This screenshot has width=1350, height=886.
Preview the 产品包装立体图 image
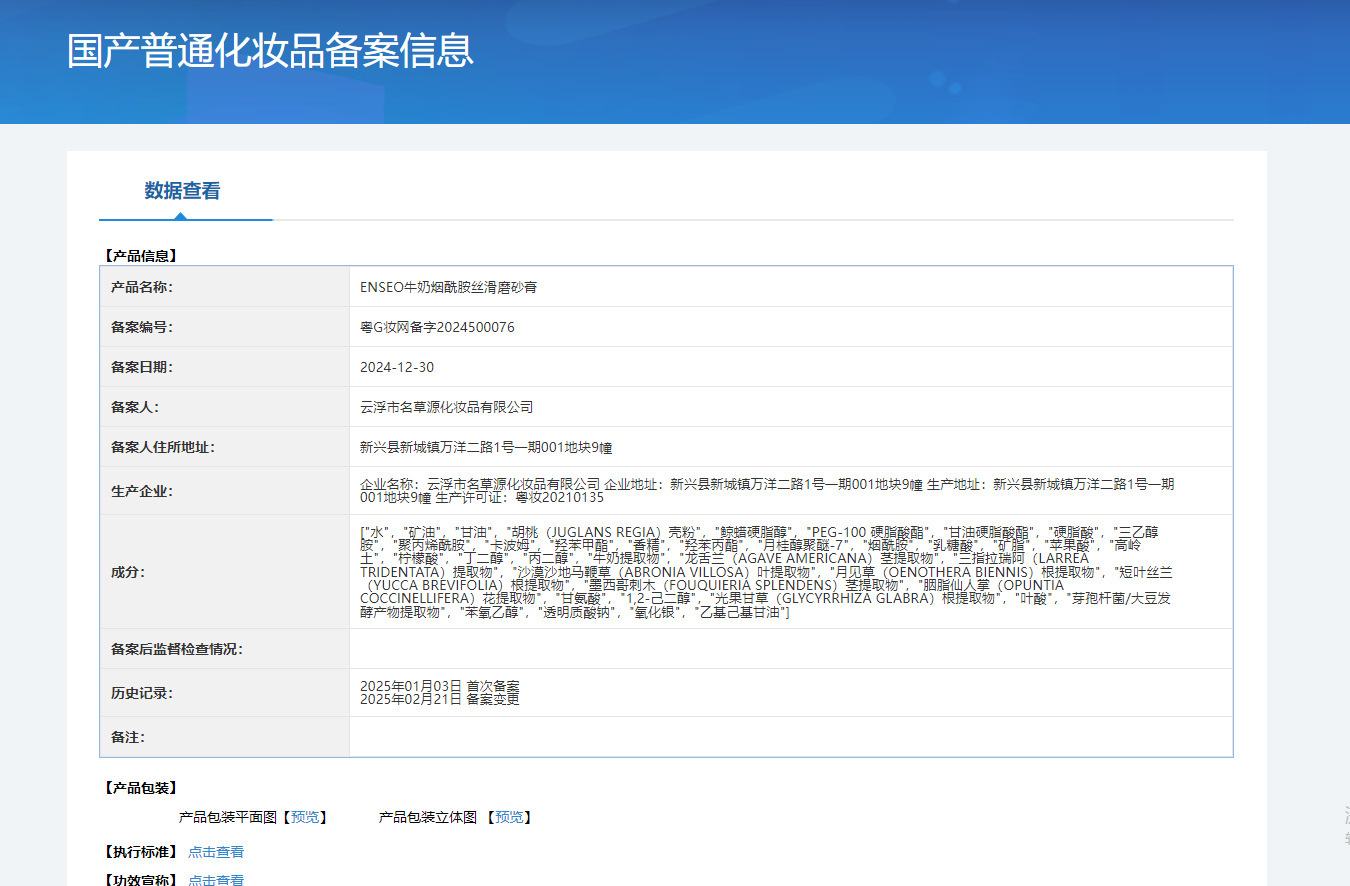[509, 817]
